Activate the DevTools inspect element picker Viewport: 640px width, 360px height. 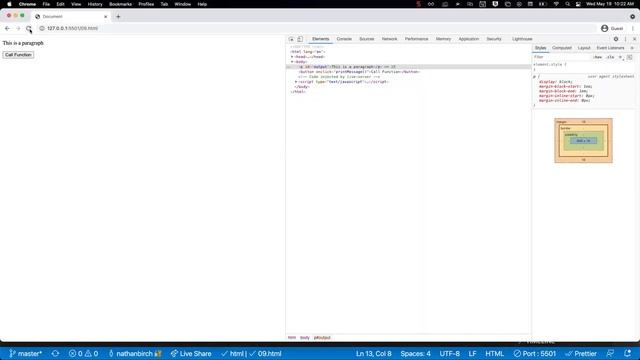pos(291,39)
